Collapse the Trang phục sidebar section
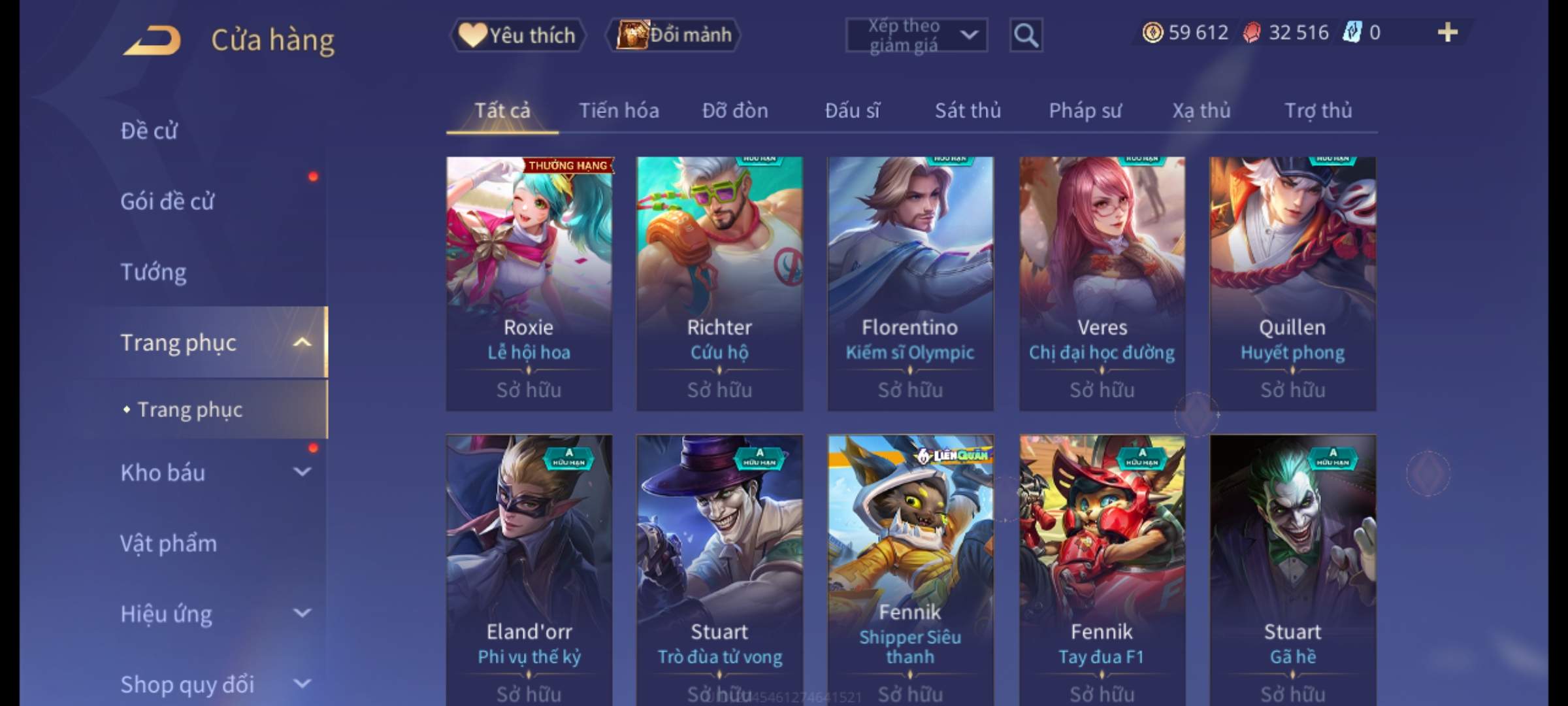The image size is (1568, 706). [x=302, y=343]
